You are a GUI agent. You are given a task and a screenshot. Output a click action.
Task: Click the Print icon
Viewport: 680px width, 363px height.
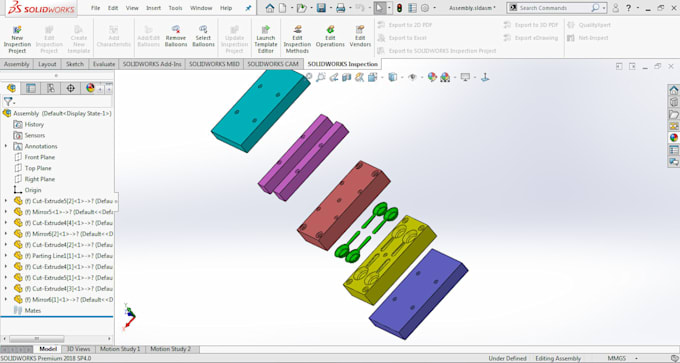click(340, 8)
